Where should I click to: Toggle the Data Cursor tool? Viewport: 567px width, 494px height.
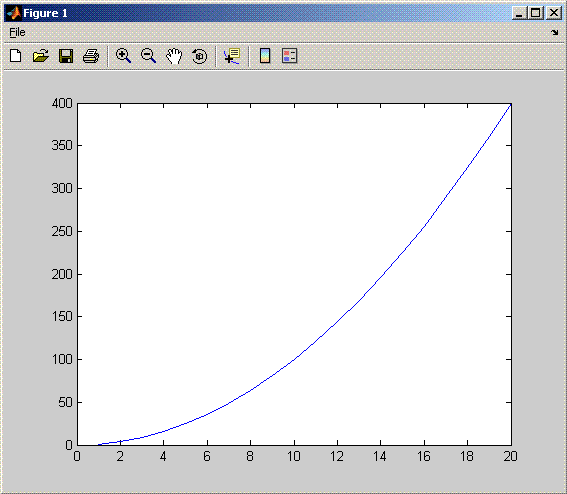click(232, 56)
